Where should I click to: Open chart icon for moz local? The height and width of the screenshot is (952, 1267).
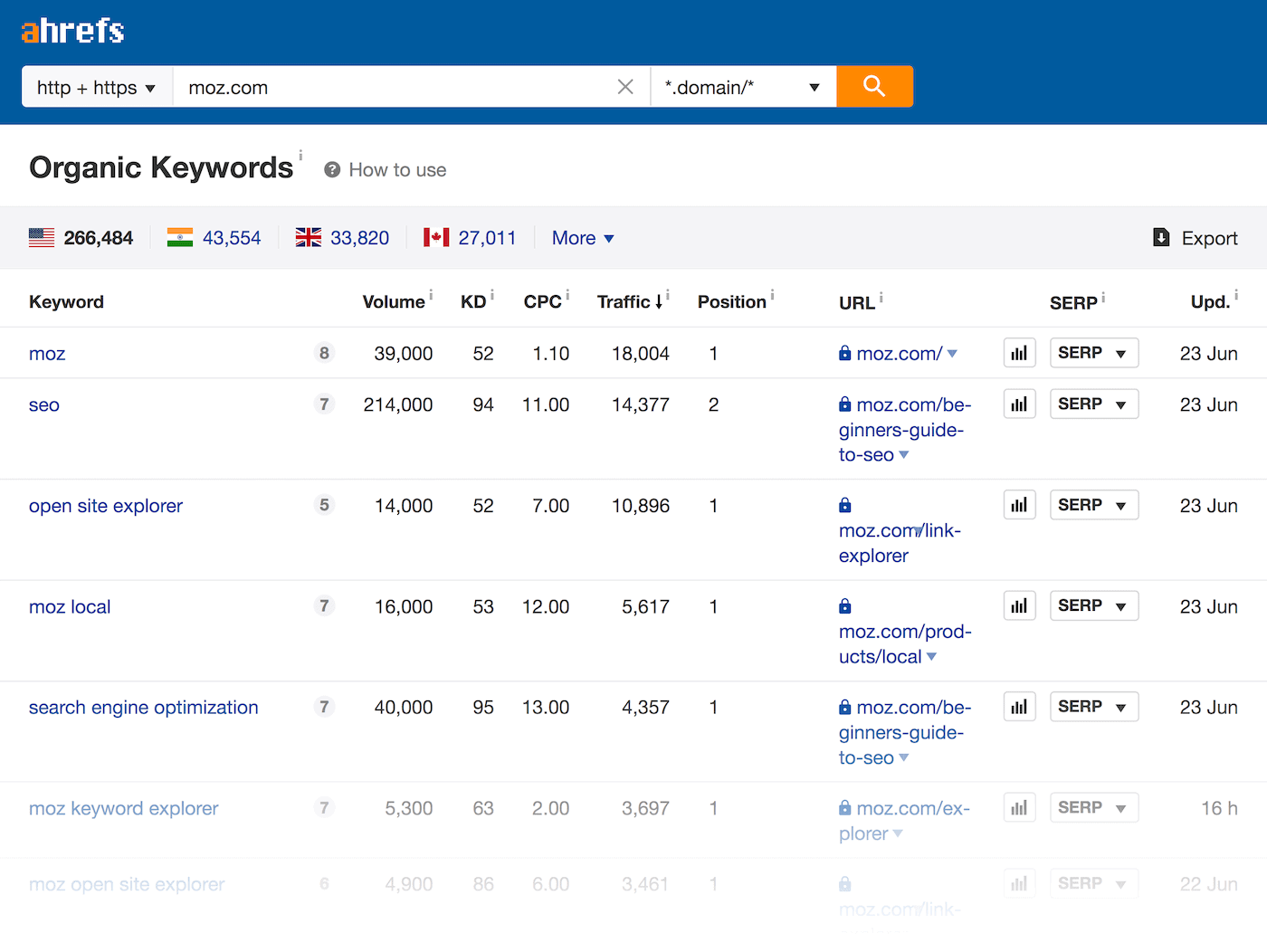coord(1019,606)
